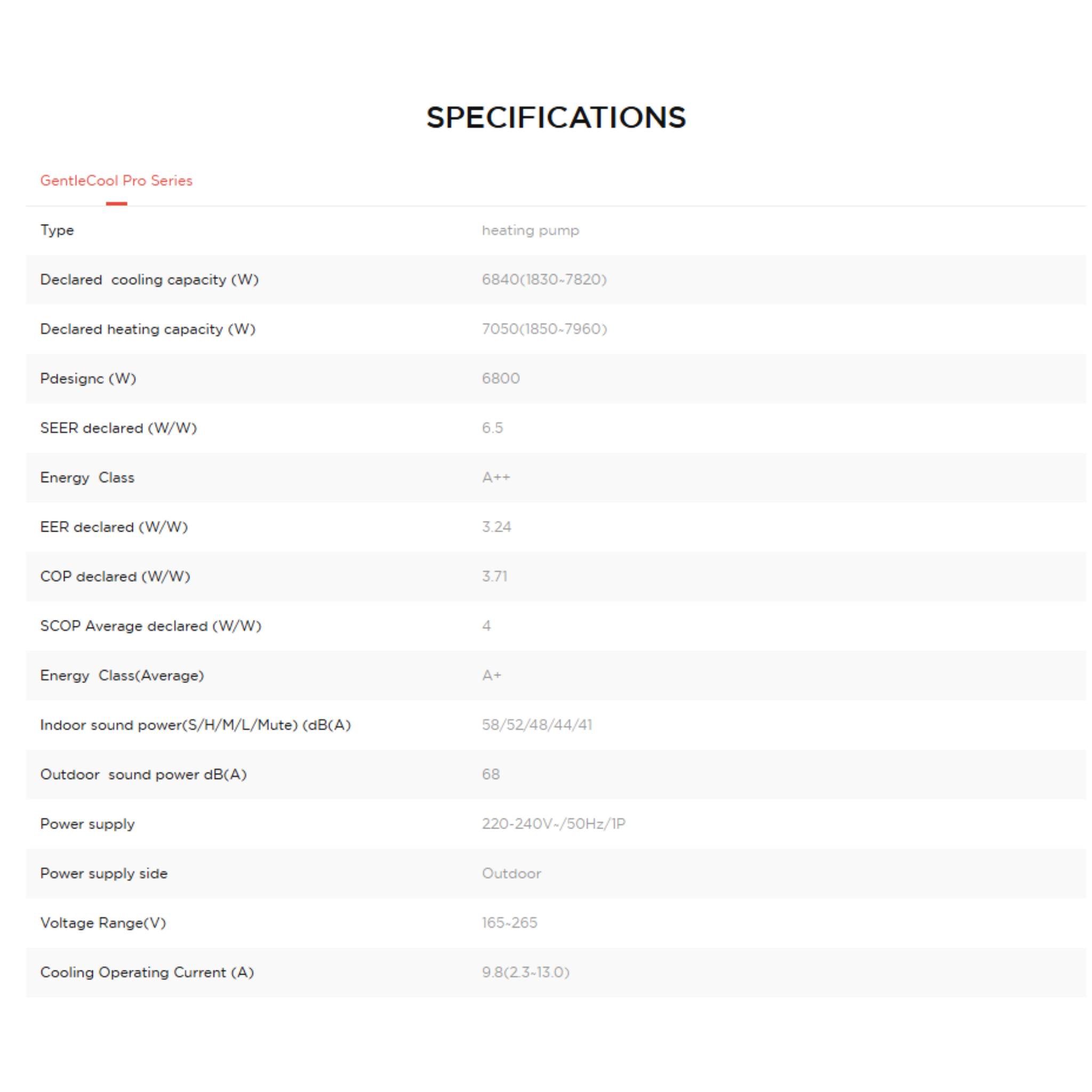The image size is (1092, 1092).
Task: Select the heating pump value text
Action: click(530, 230)
